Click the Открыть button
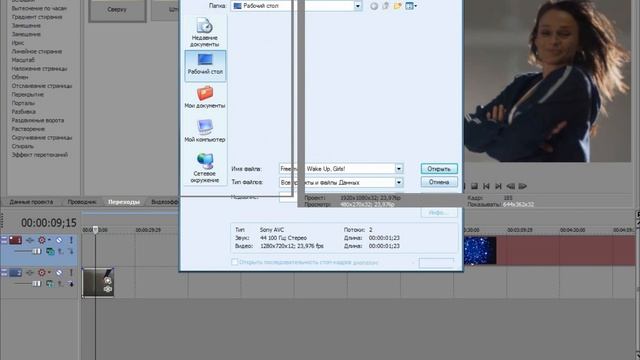The width and height of the screenshot is (640, 360). pos(439,169)
